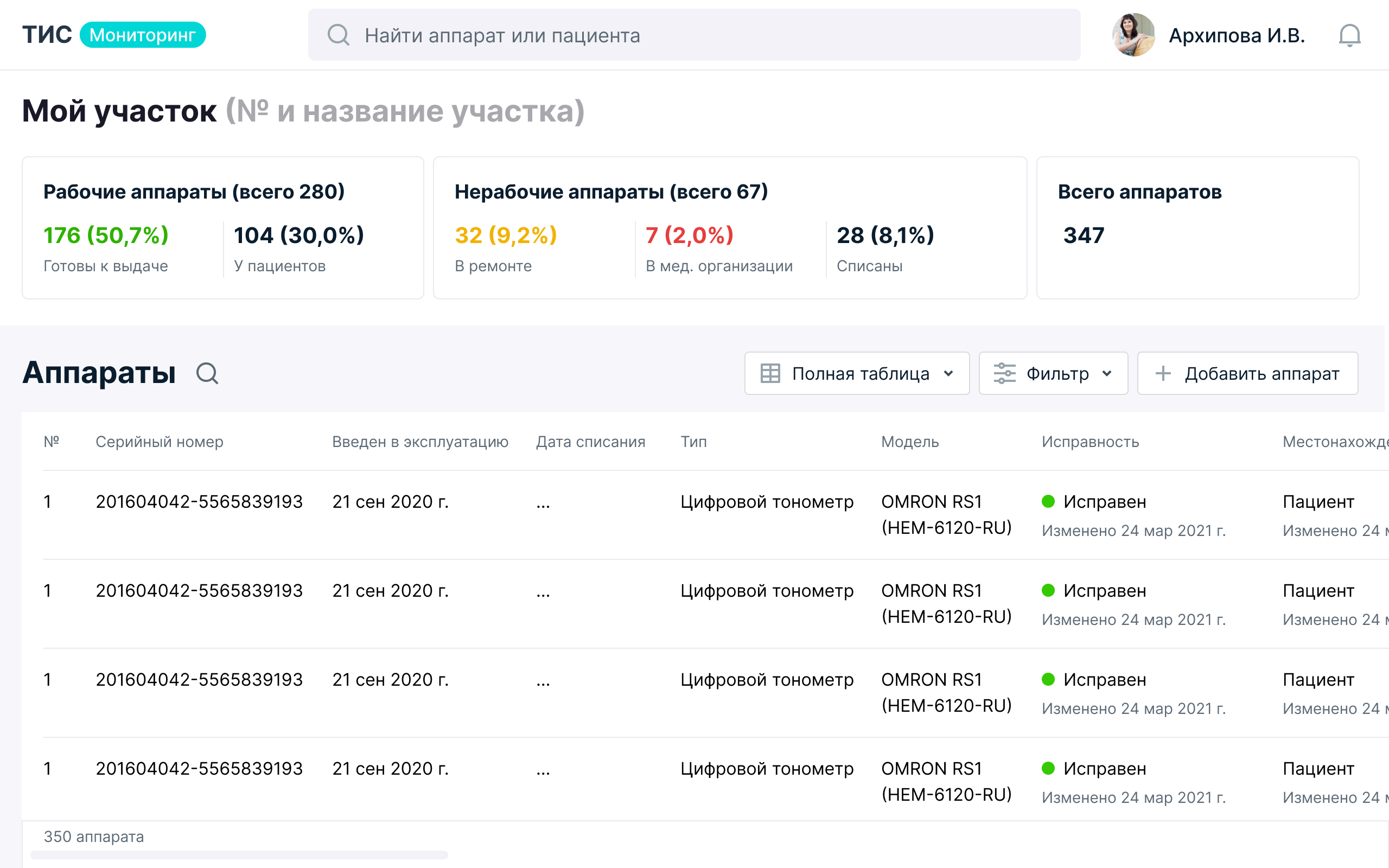
Task: Select the 176 Готовы к выдаче statistic
Action: 106,235
